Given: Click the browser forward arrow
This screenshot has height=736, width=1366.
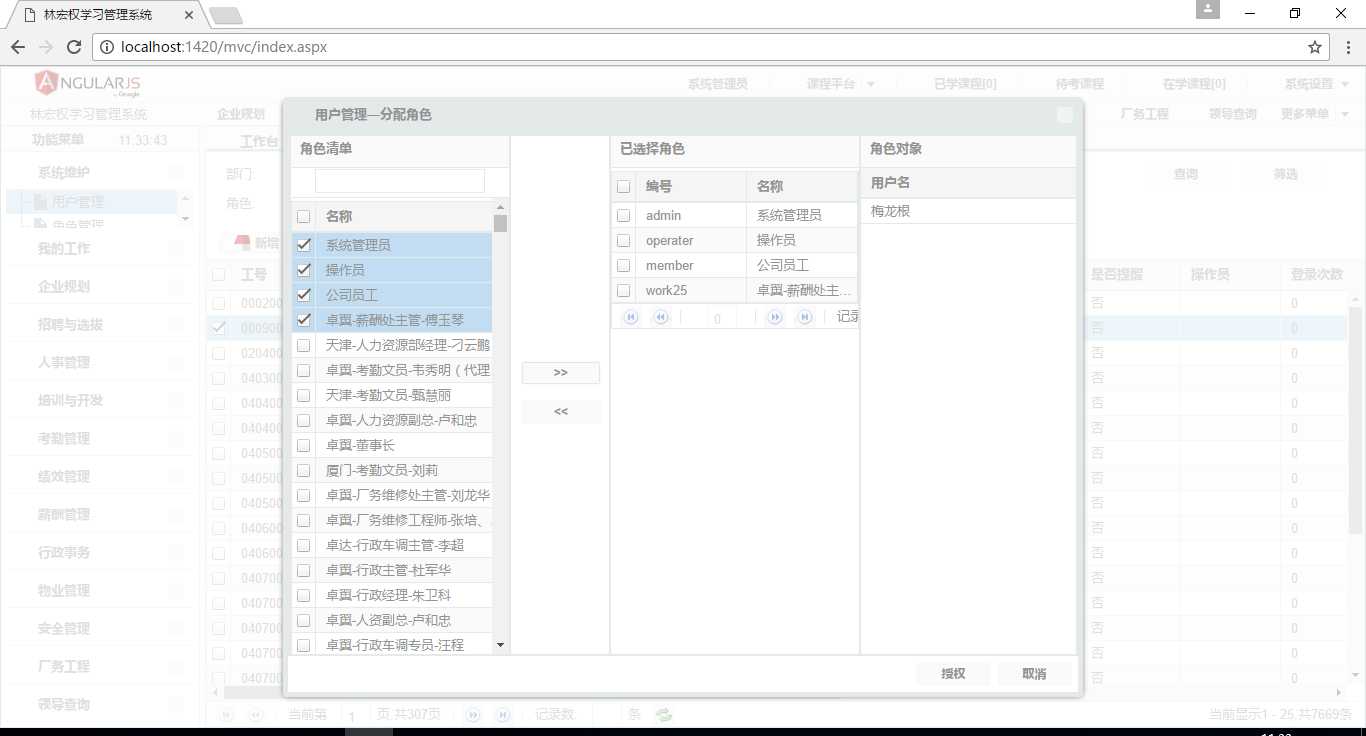Looking at the screenshot, I should (46, 47).
